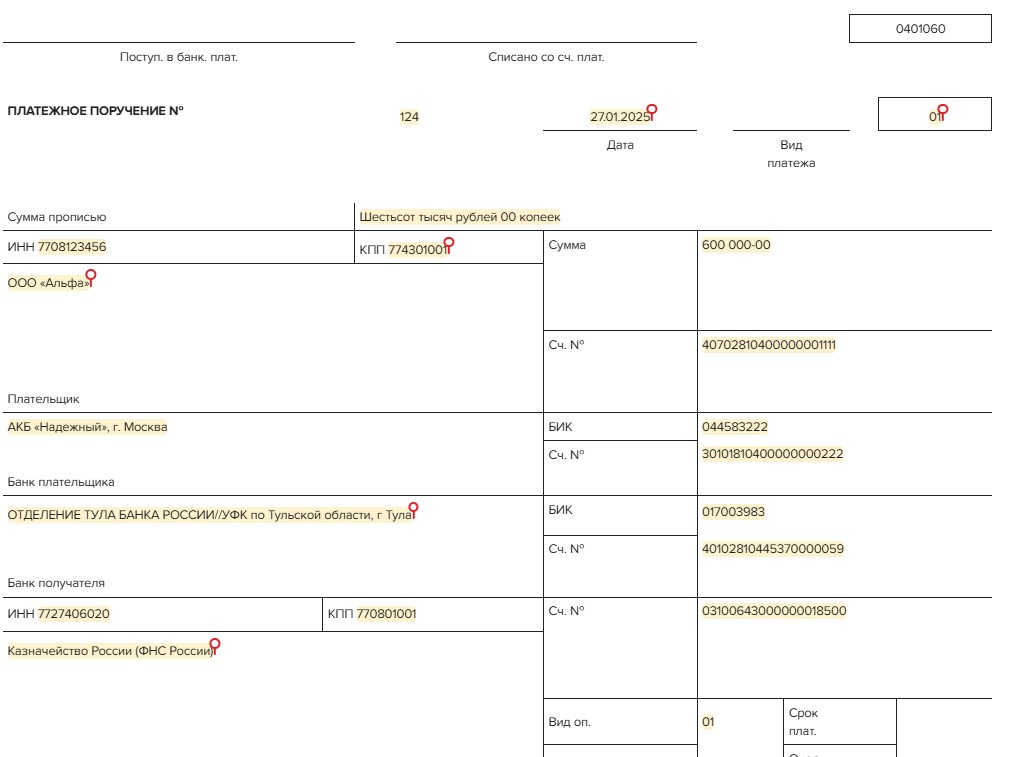Viewport: 1011px width, 757px height.
Task: Select recipient bank BIK 017003983
Action: [733, 512]
